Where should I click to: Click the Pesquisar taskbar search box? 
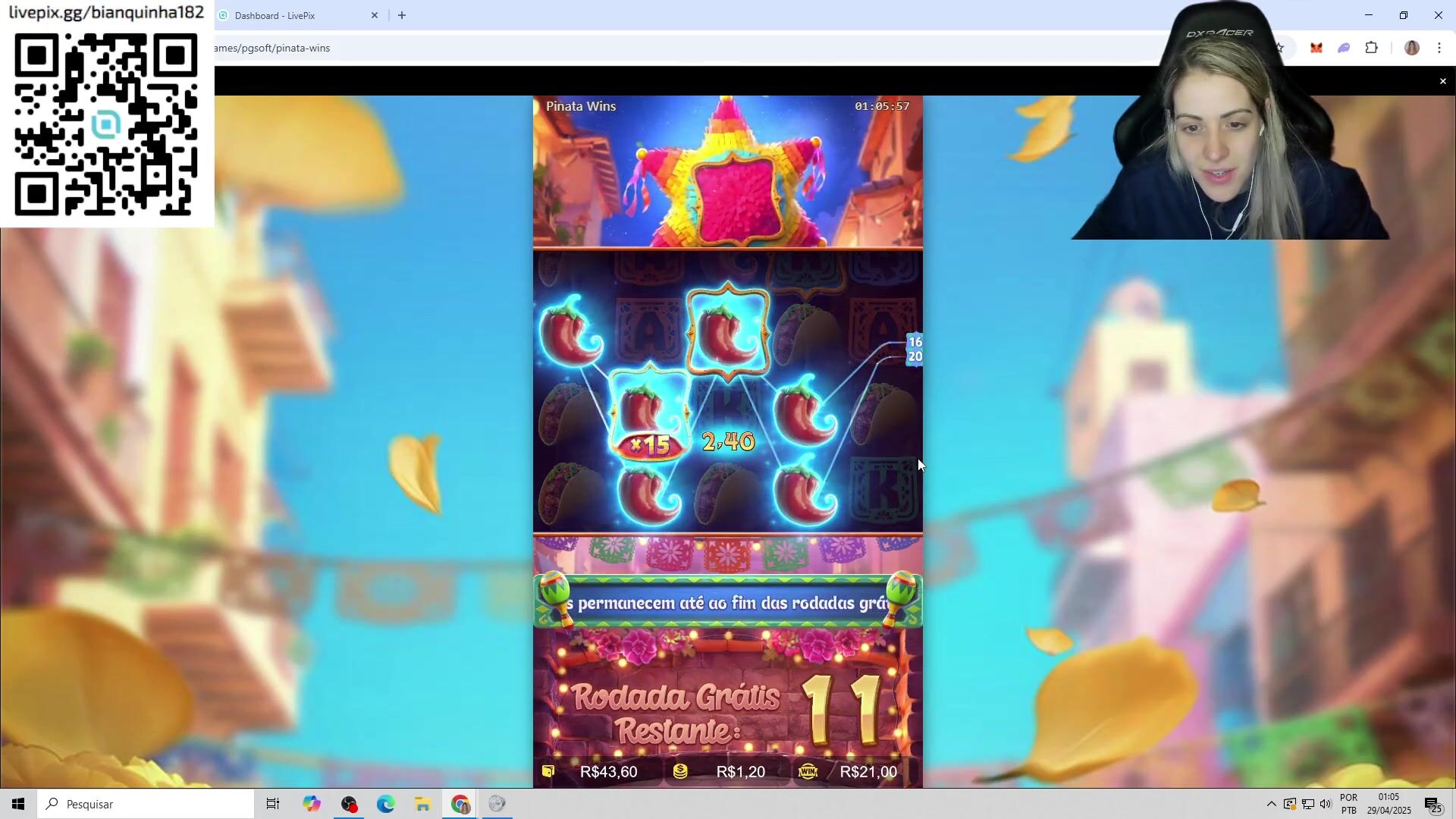click(x=146, y=804)
